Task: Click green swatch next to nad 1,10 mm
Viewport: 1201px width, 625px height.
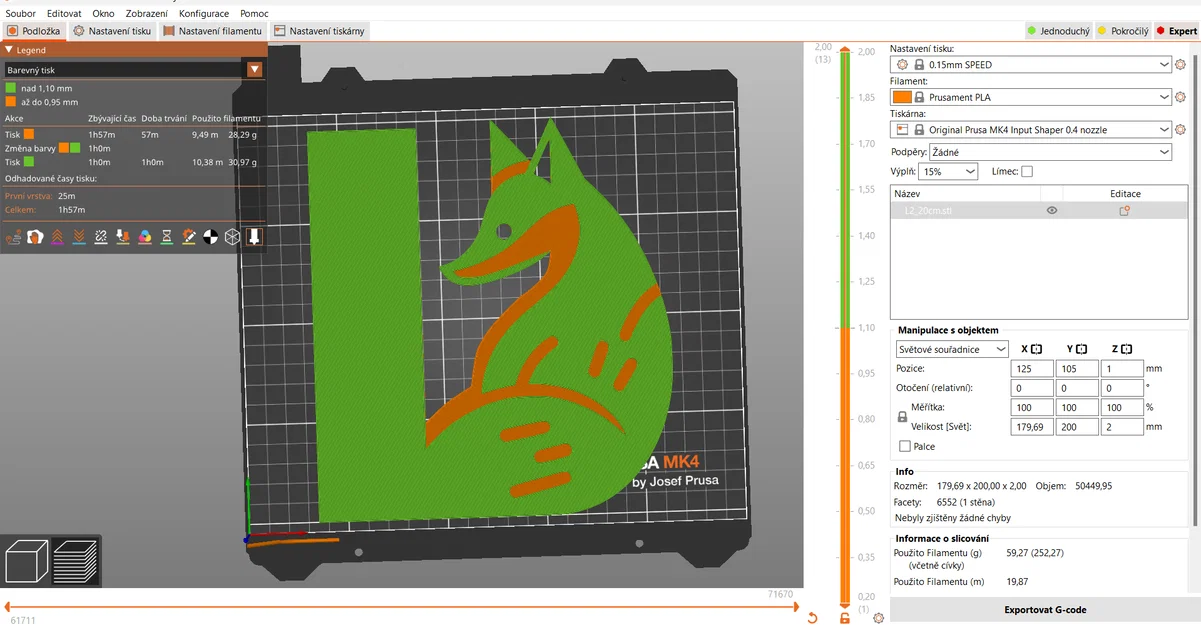Action: (10, 88)
